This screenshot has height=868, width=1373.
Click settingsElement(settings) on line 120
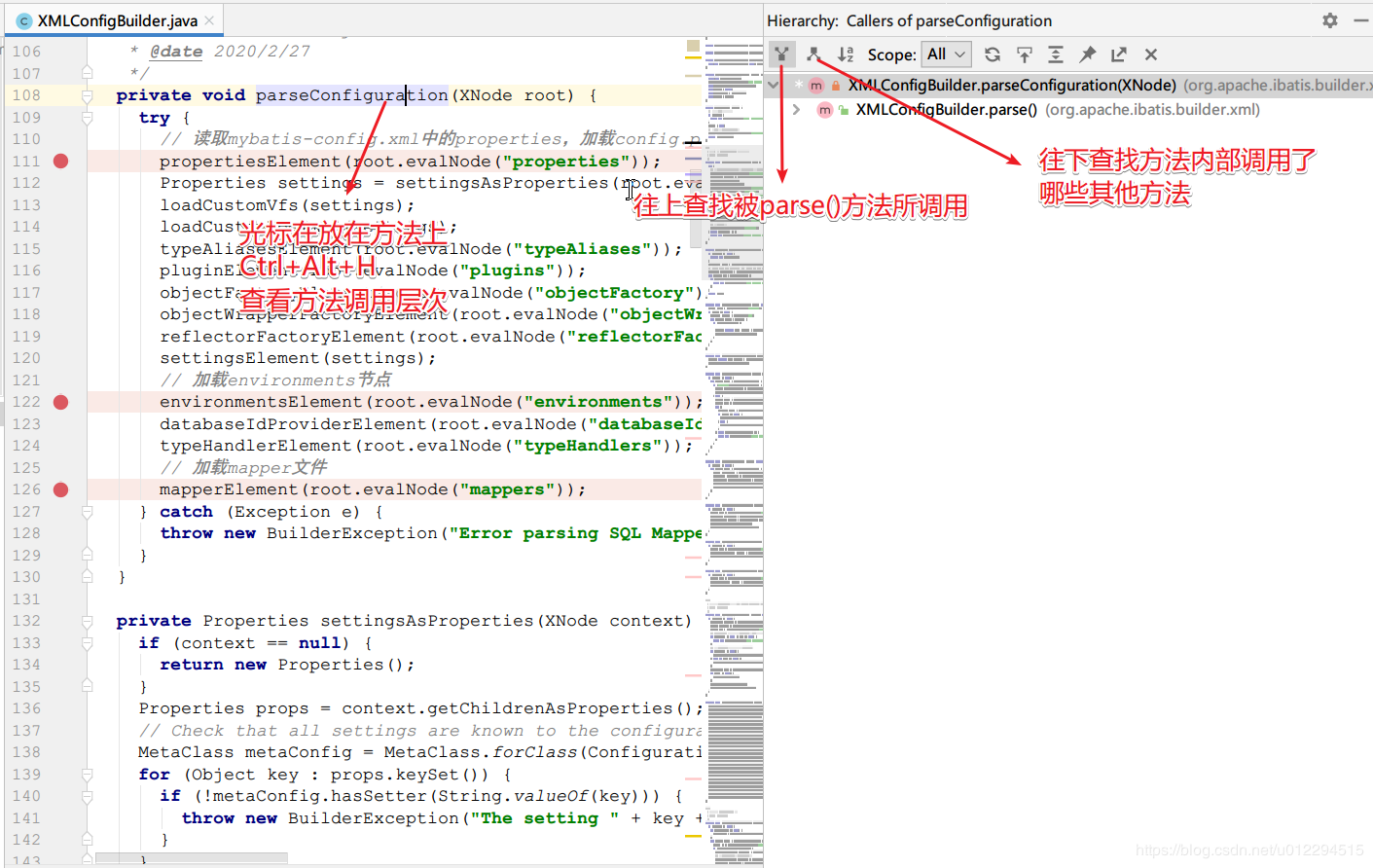[298, 358]
